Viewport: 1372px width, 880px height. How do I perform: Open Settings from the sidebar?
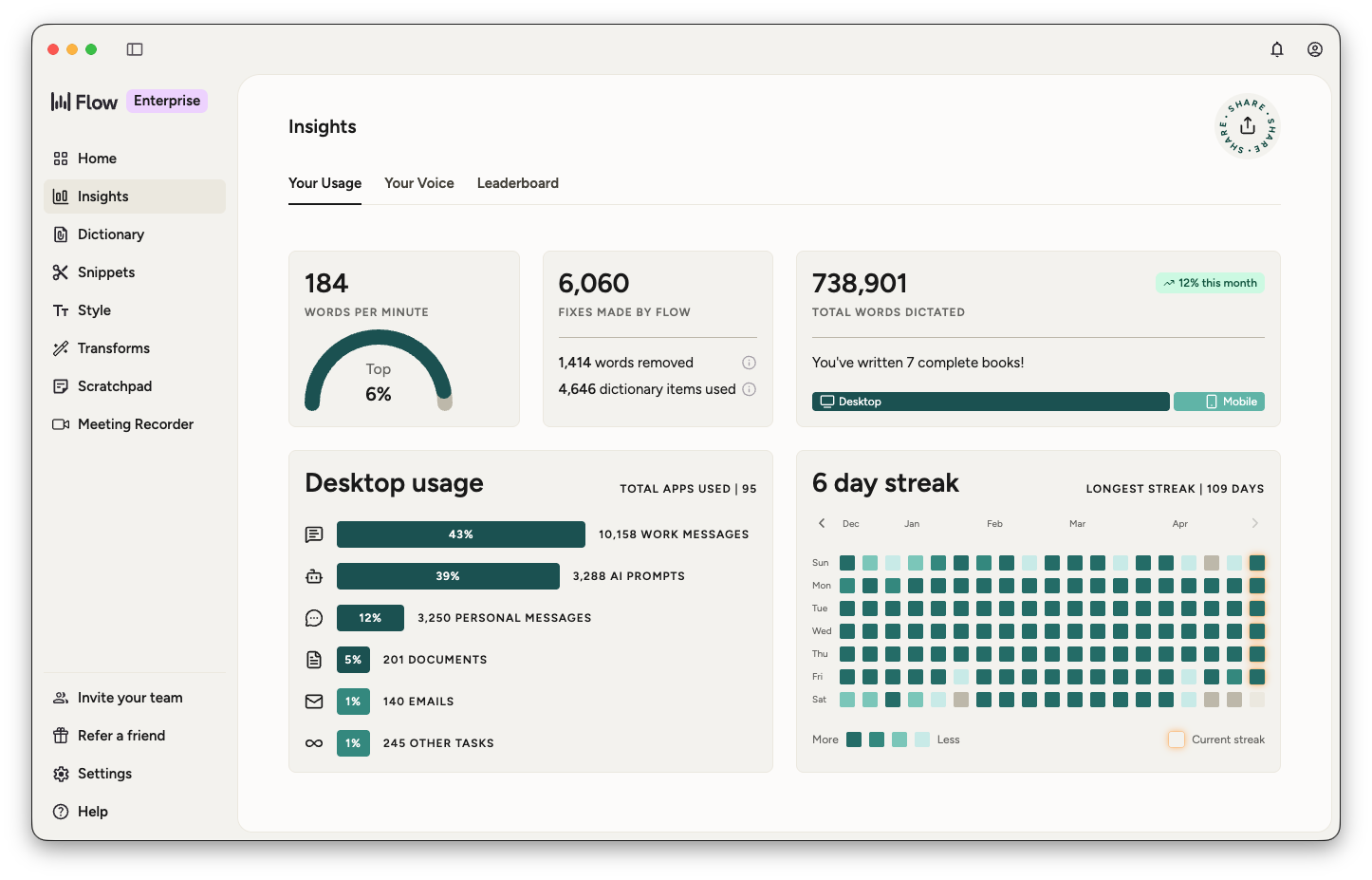(135, 774)
